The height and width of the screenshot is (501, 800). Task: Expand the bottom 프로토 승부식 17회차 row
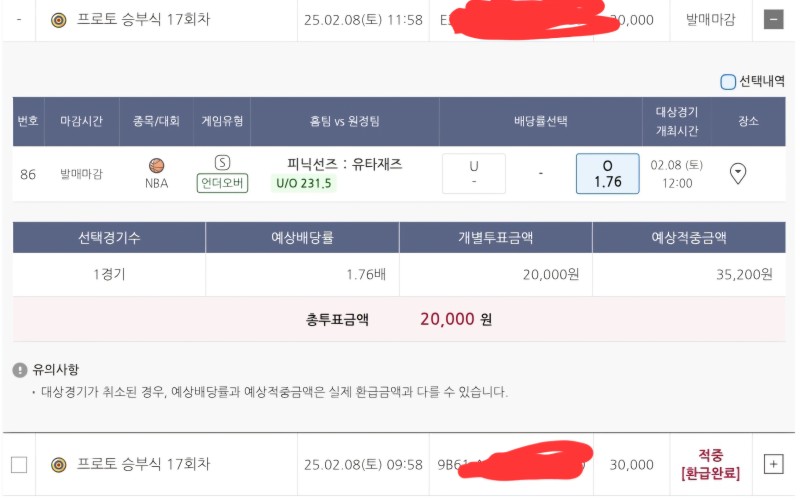[x=773, y=464]
